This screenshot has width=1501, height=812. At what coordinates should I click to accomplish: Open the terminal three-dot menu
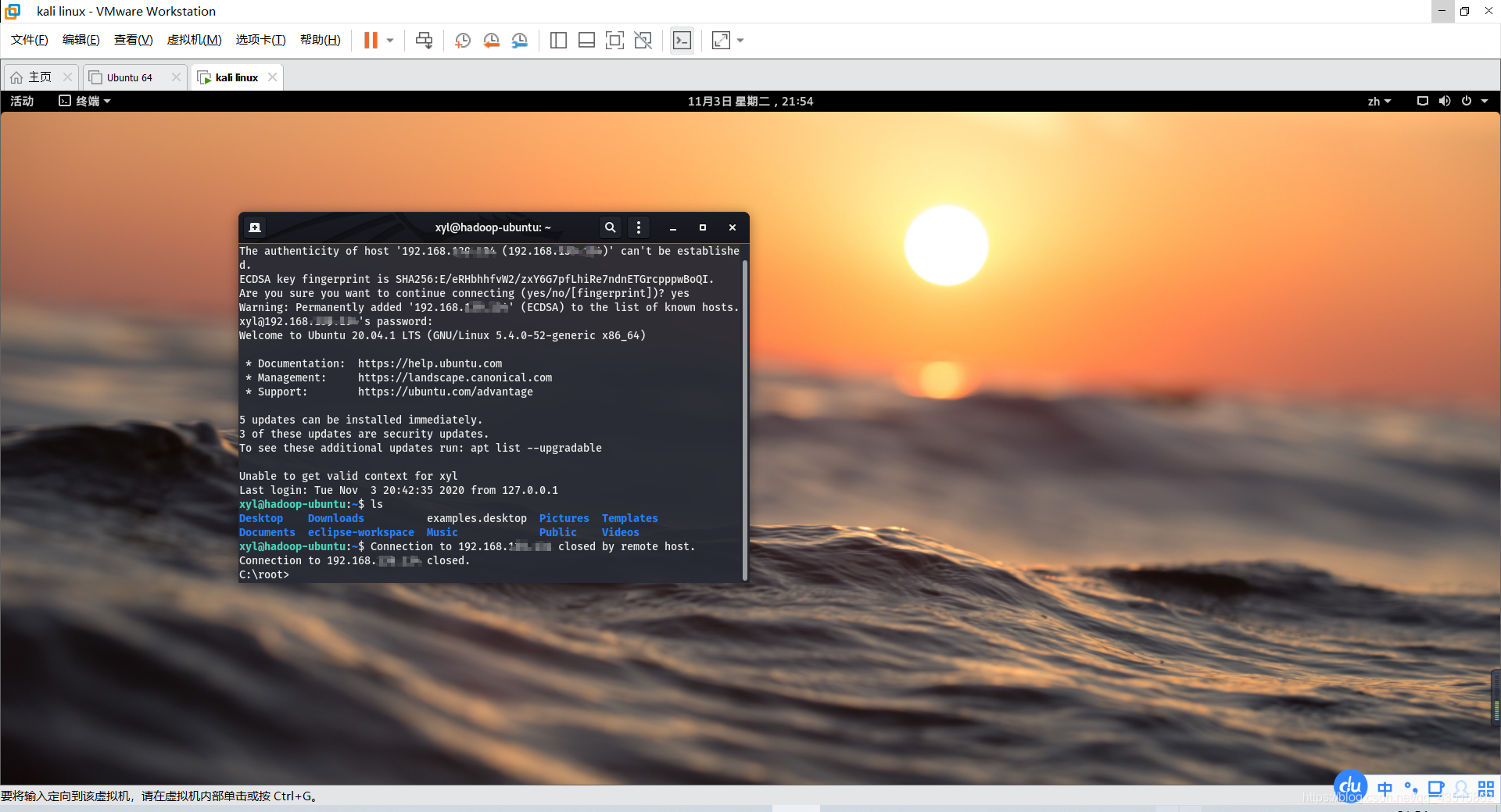pos(639,227)
